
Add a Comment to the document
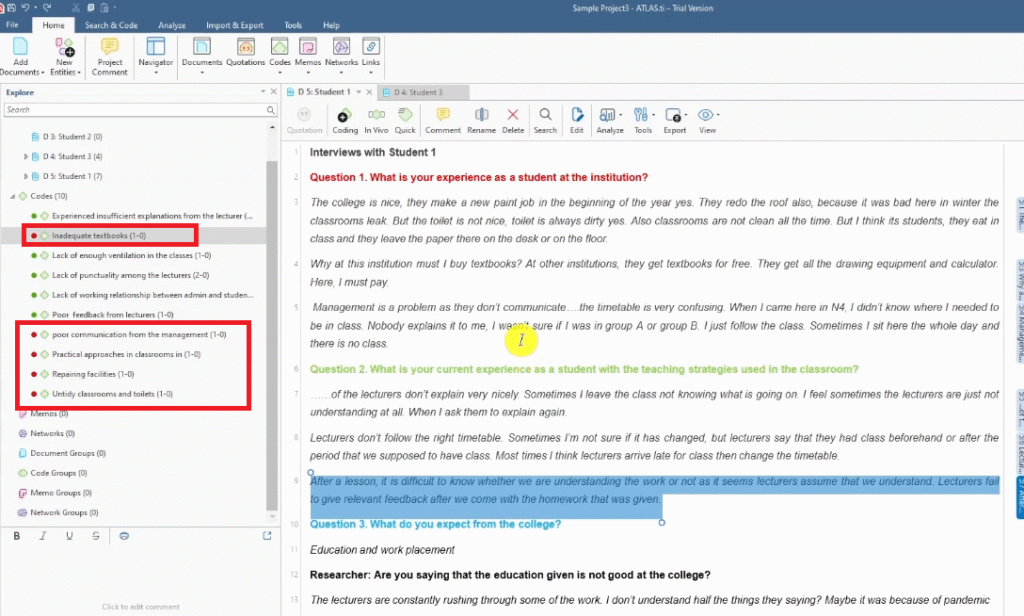tap(442, 120)
